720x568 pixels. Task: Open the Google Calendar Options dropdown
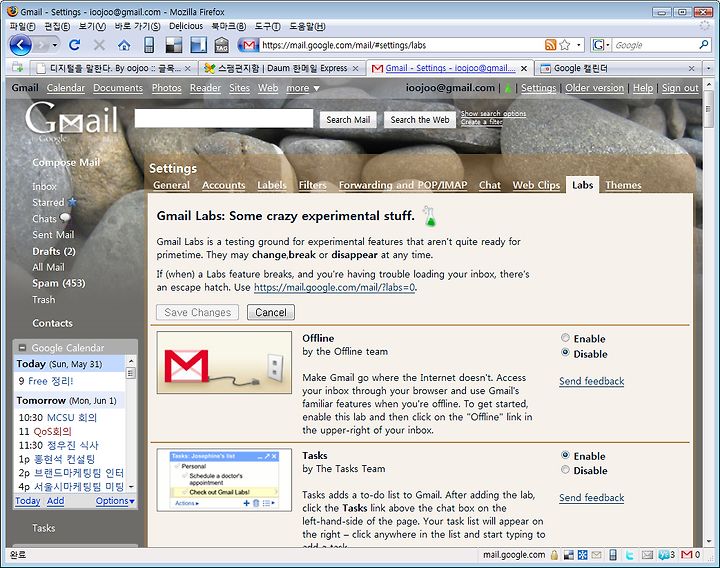(115, 501)
